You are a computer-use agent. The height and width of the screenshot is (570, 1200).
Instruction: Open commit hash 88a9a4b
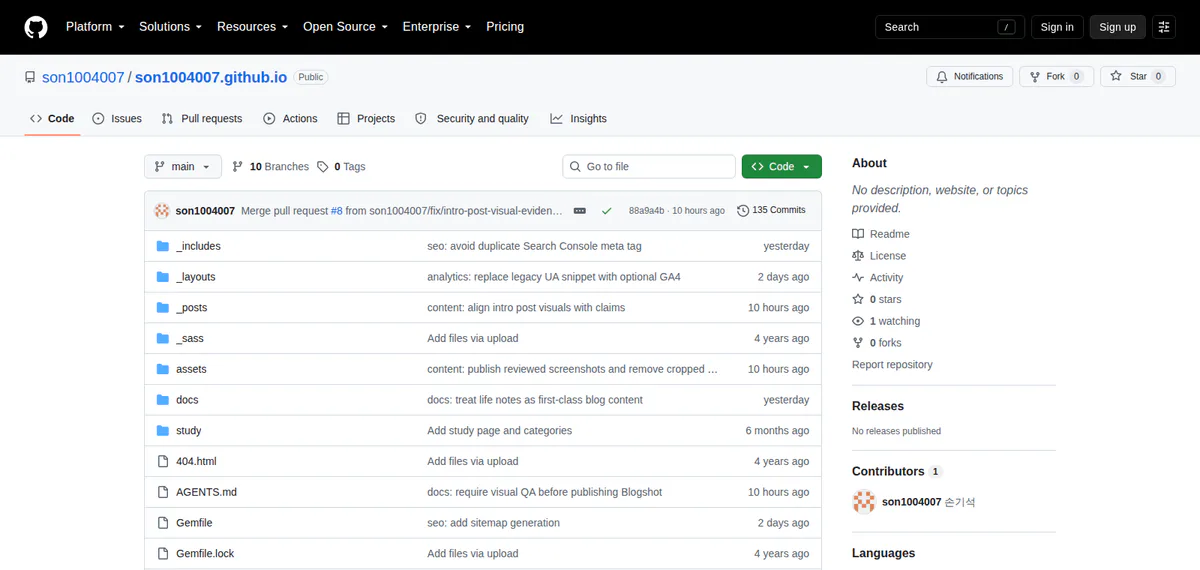click(x=646, y=211)
